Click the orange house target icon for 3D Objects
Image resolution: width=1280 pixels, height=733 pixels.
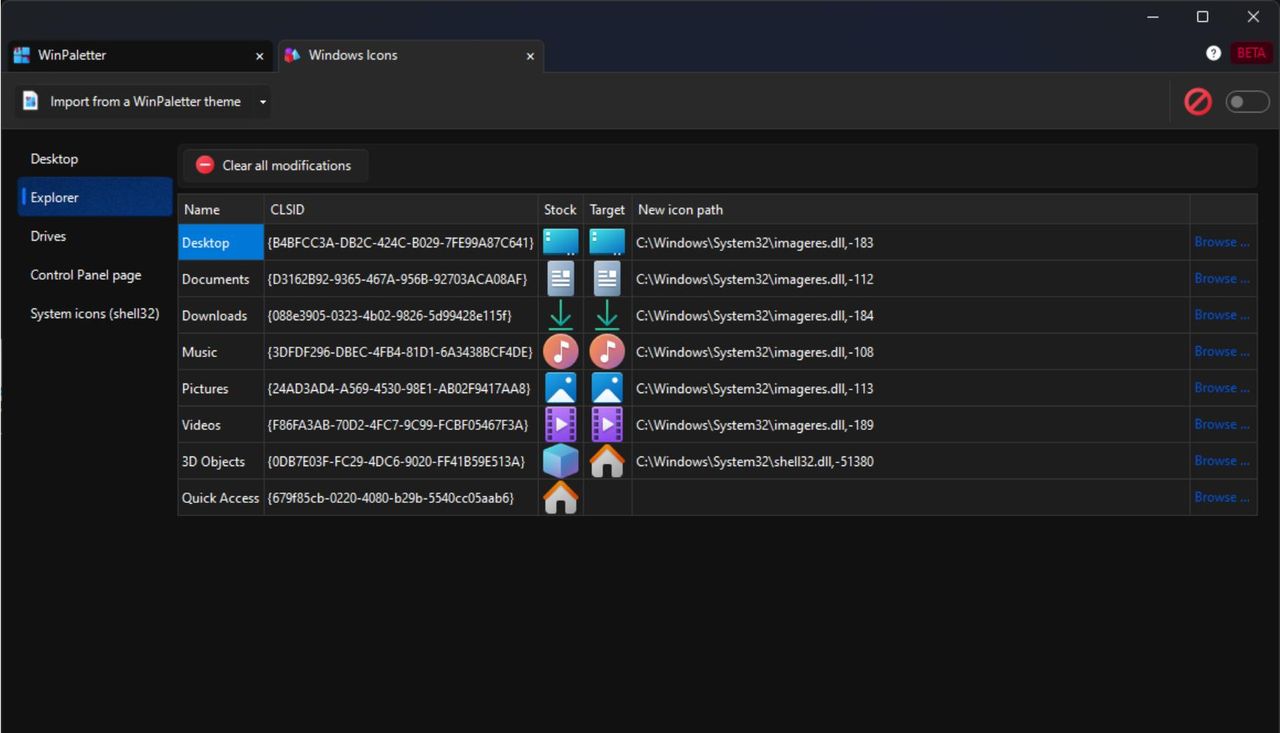click(607, 460)
